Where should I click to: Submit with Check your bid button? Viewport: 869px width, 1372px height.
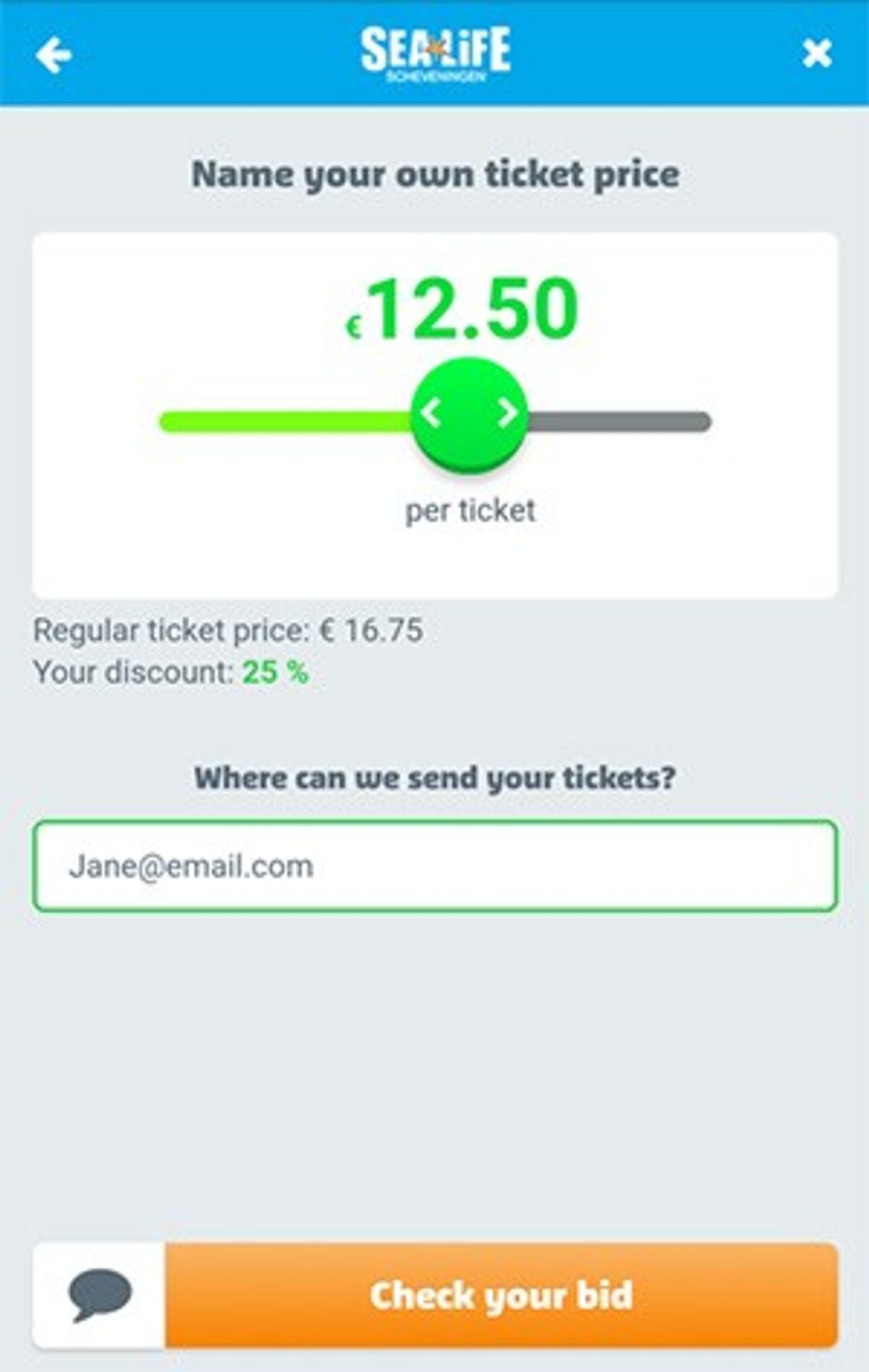click(x=501, y=1295)
